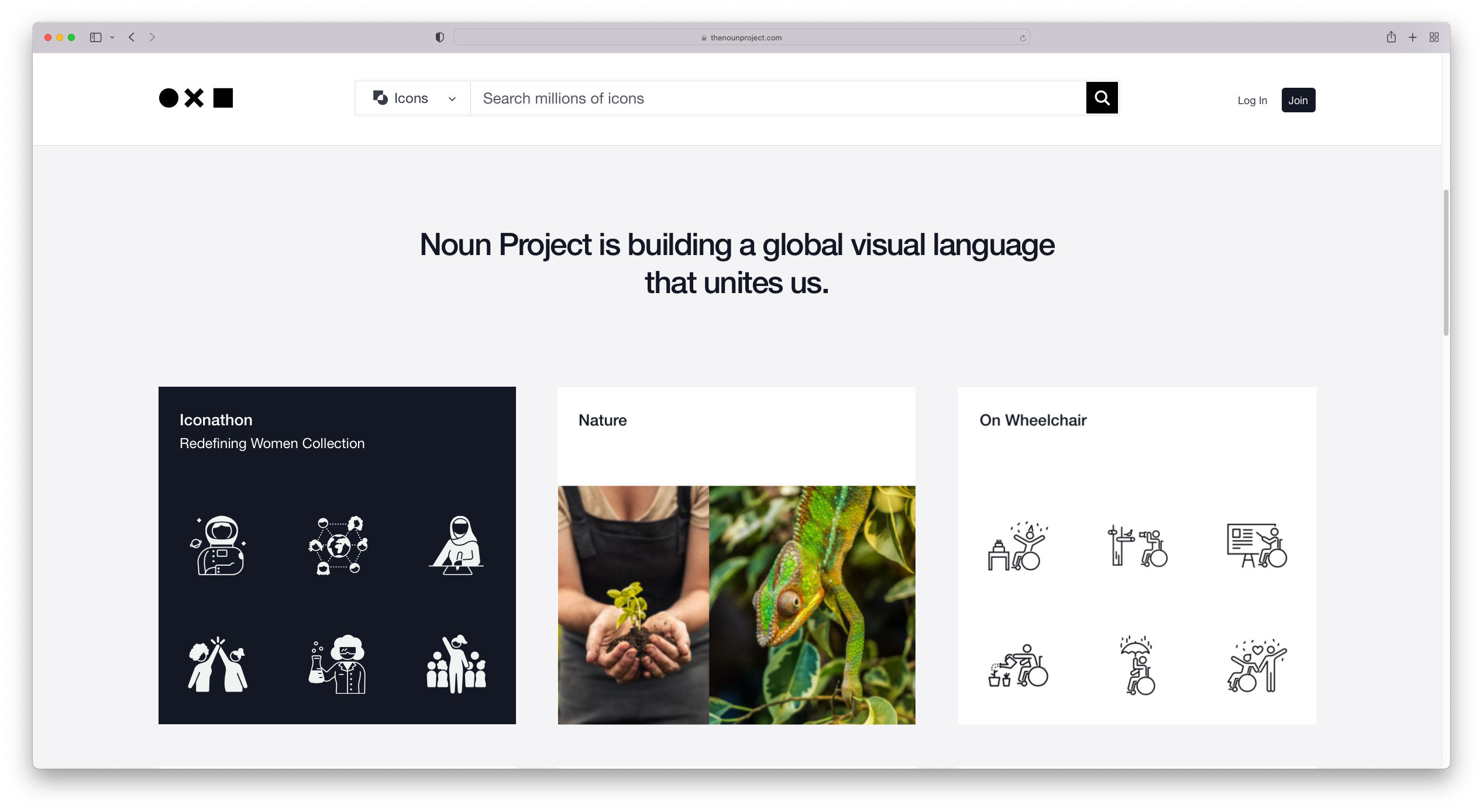Click the scientist woman icon in collection
Image resolution: width=1483 pixels, height=812 pixels.
click(337, 664)
